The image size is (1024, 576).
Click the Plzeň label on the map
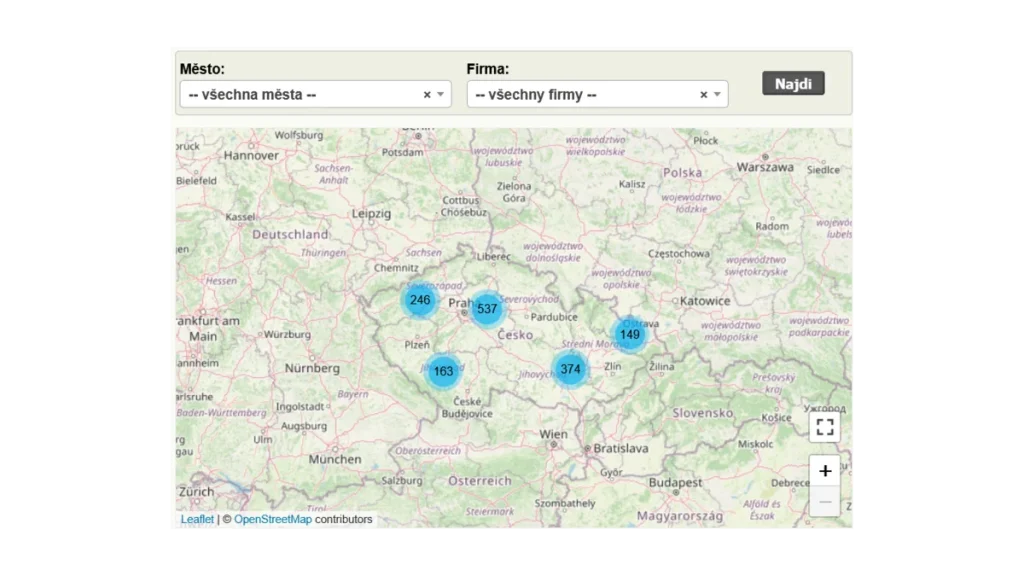tap(417, 345)
